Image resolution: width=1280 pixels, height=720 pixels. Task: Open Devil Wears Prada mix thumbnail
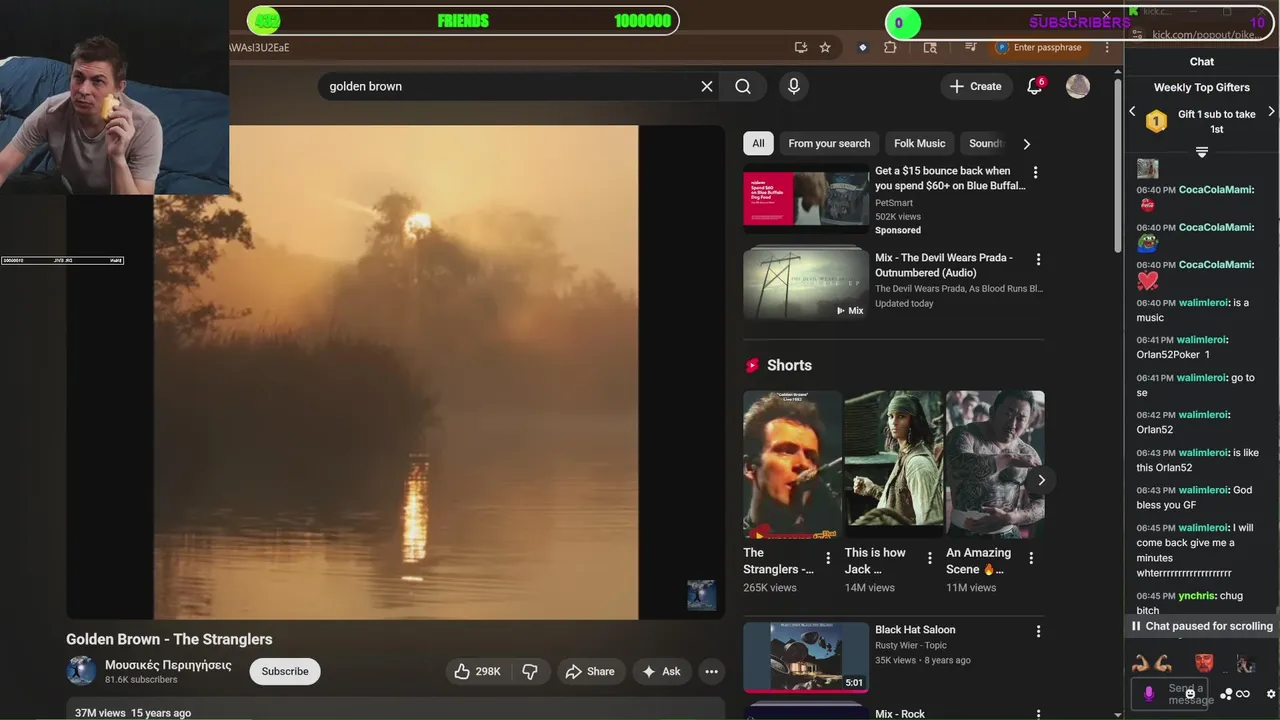[806, 283]
